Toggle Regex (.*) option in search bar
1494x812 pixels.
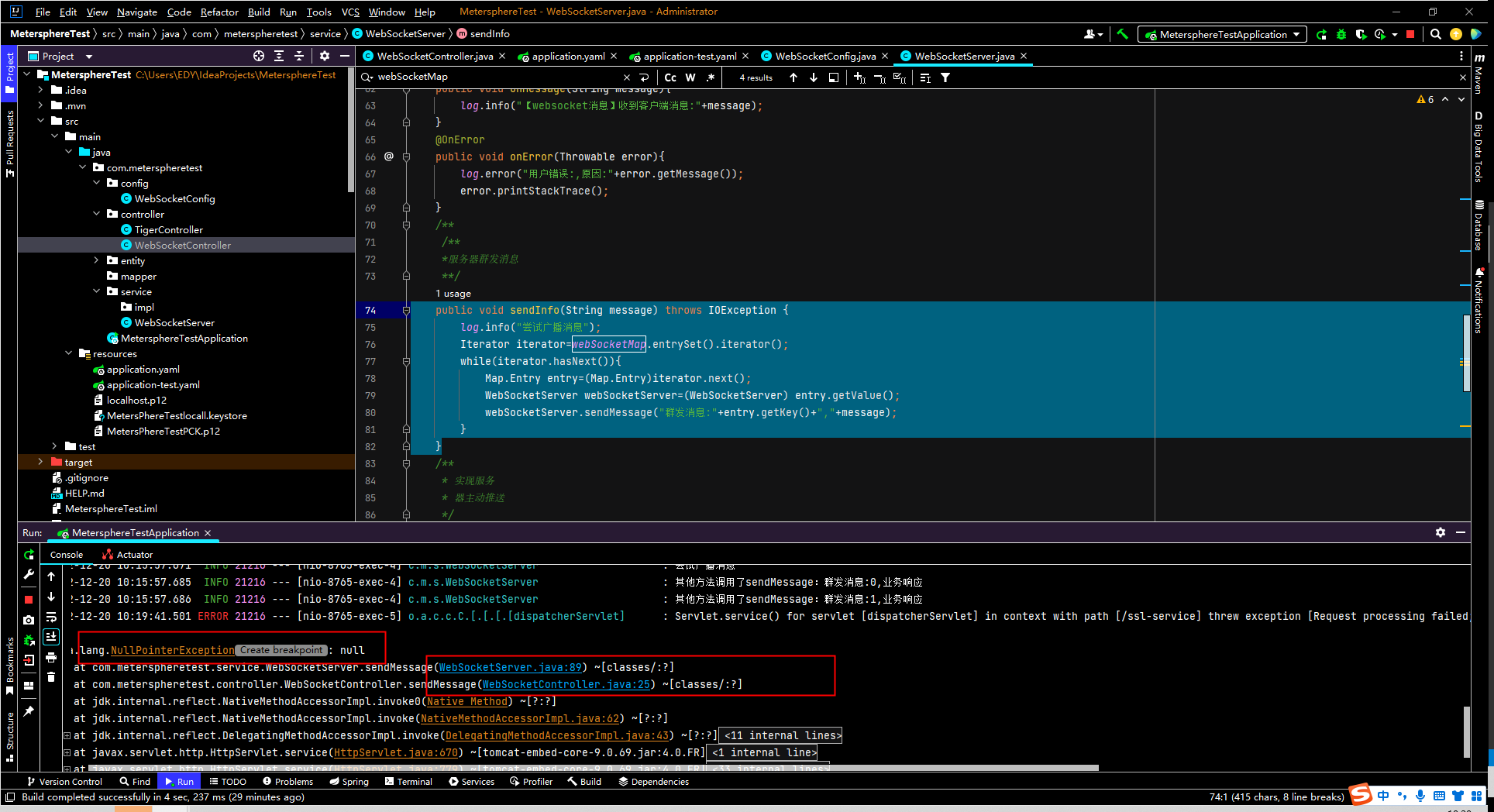(x=711, y=77)
